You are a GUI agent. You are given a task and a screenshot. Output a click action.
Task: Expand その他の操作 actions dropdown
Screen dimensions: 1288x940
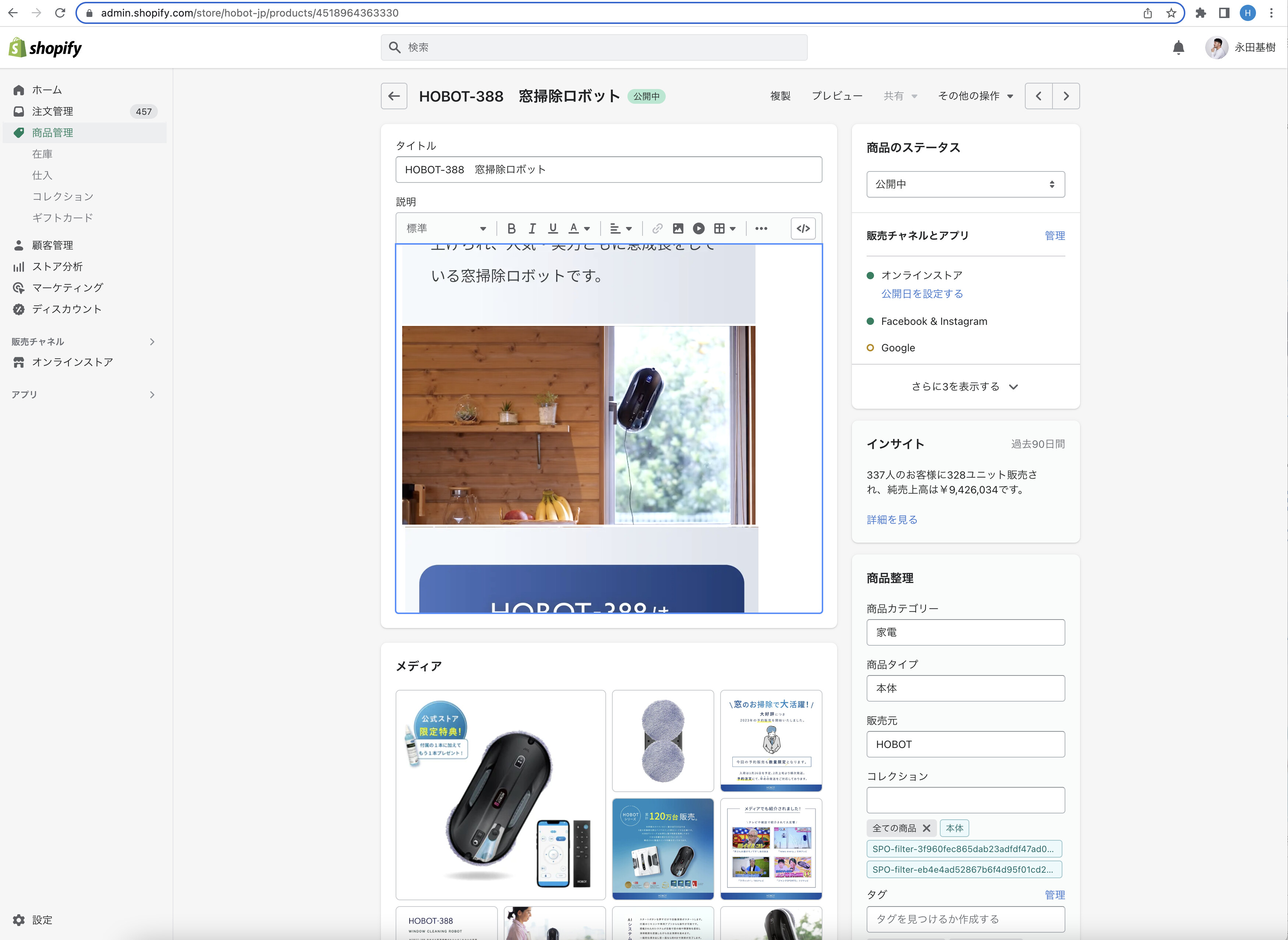pyautogui.click(x=975, y=96)
